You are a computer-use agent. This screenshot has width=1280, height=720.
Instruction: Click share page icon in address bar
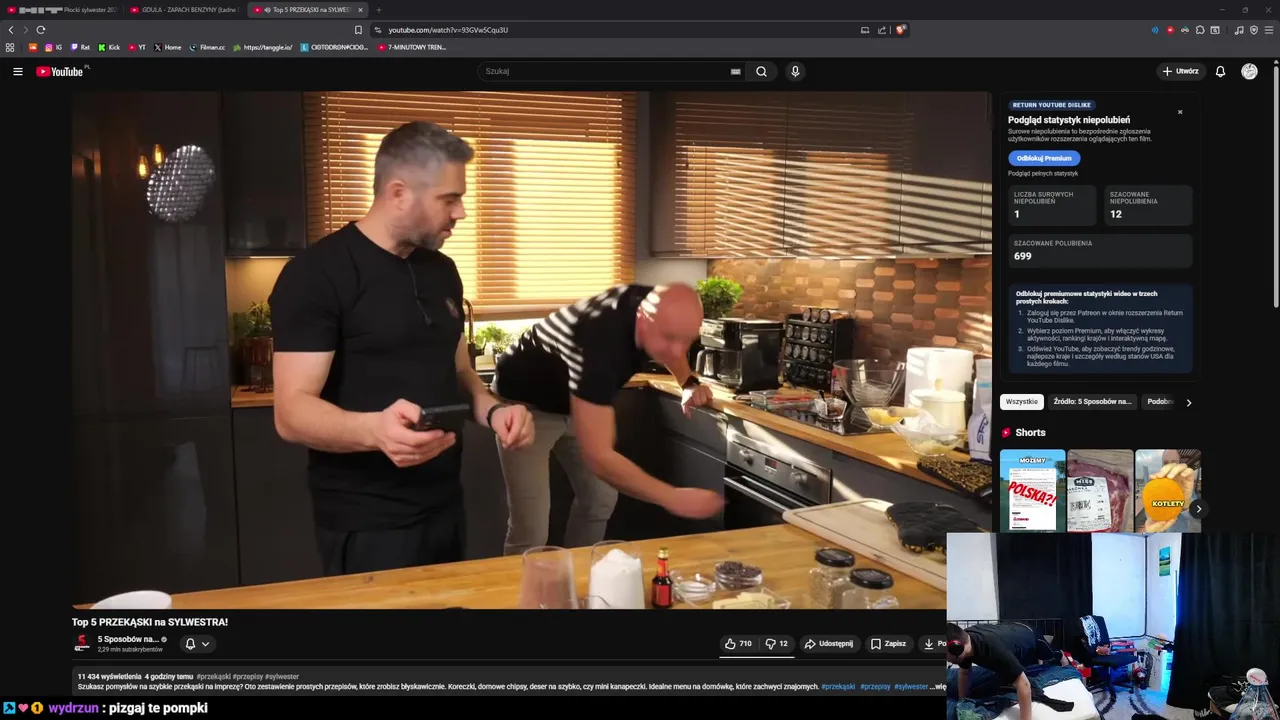point(882,30)
